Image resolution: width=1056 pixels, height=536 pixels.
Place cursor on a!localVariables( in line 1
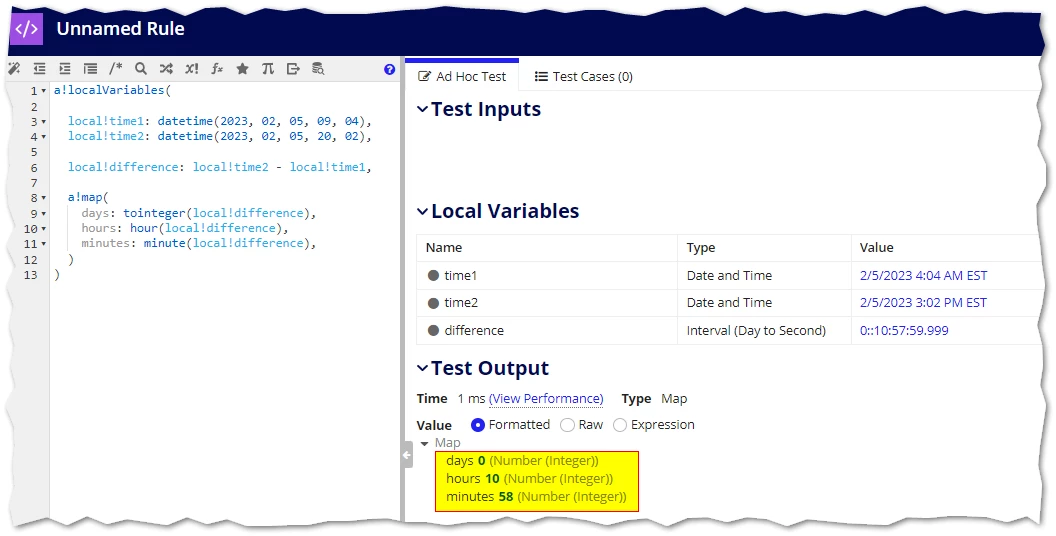[112, 90]
